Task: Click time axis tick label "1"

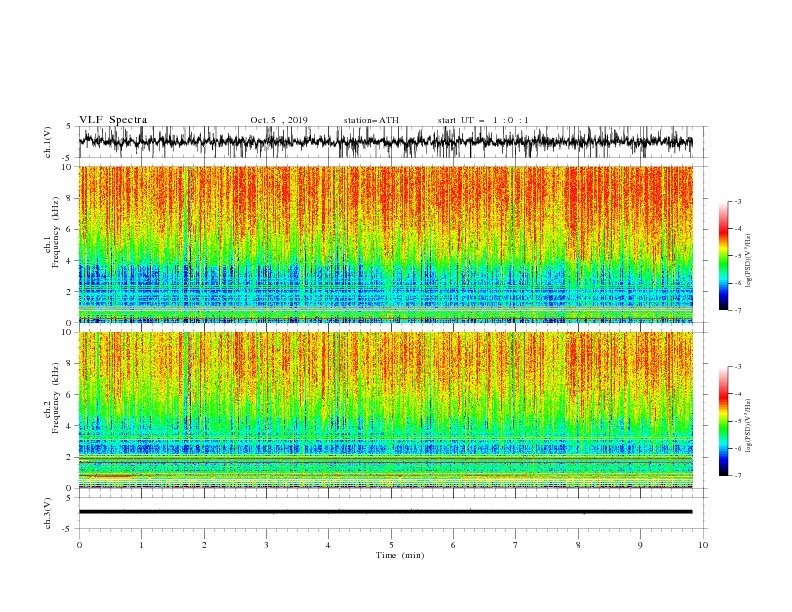Action: pos(141,545)
